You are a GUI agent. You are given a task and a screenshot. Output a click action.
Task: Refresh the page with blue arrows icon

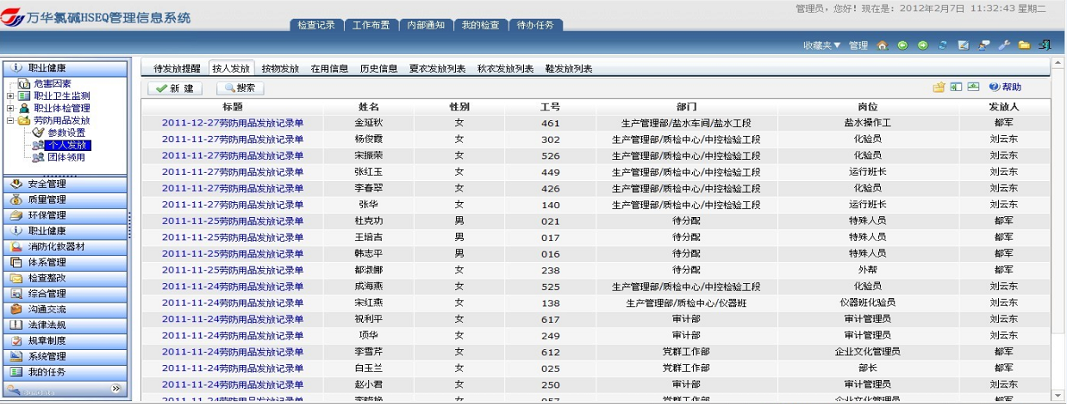click(x=943, y=46)
